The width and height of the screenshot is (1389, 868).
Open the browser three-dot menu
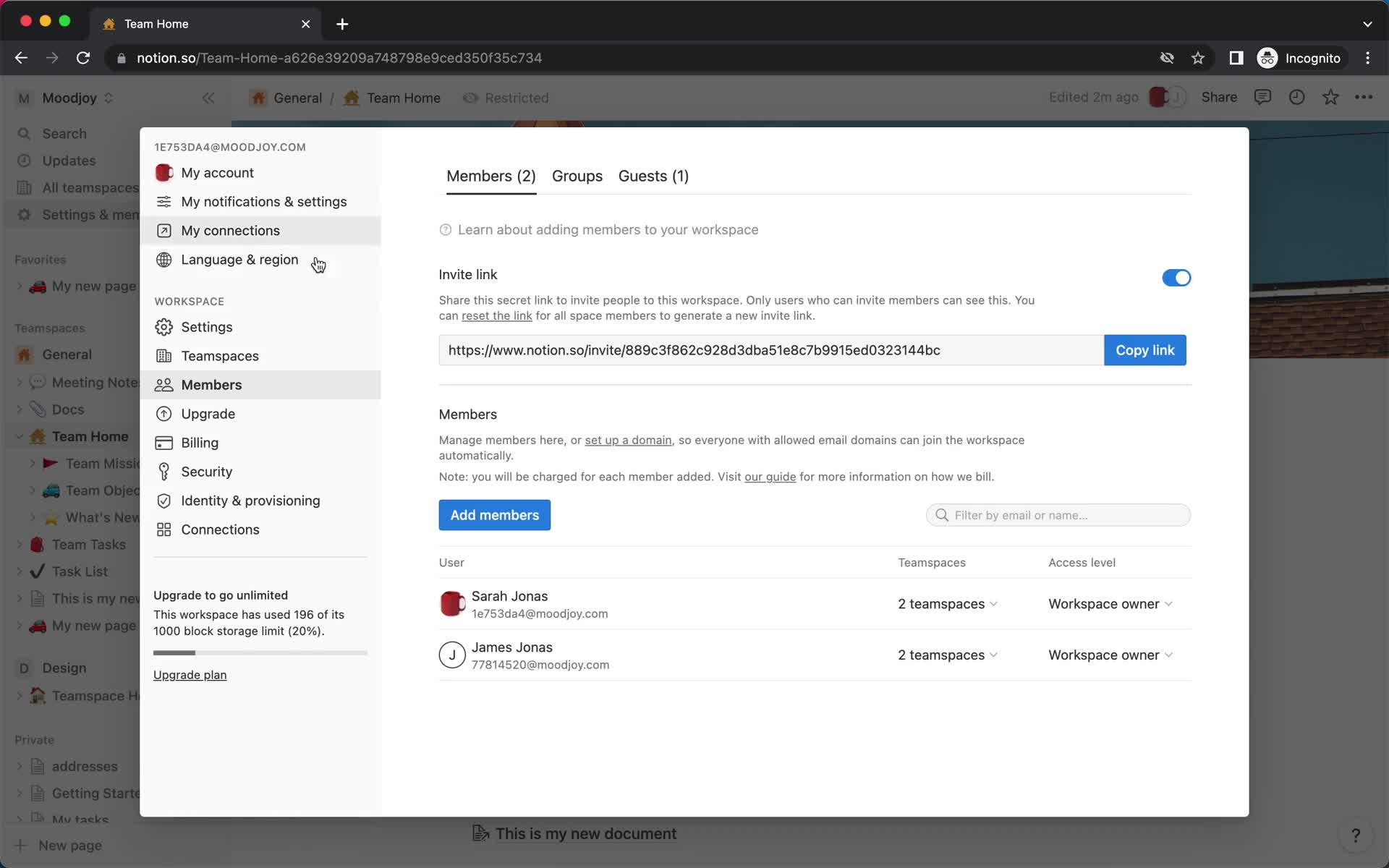(x=1367, y=58)
